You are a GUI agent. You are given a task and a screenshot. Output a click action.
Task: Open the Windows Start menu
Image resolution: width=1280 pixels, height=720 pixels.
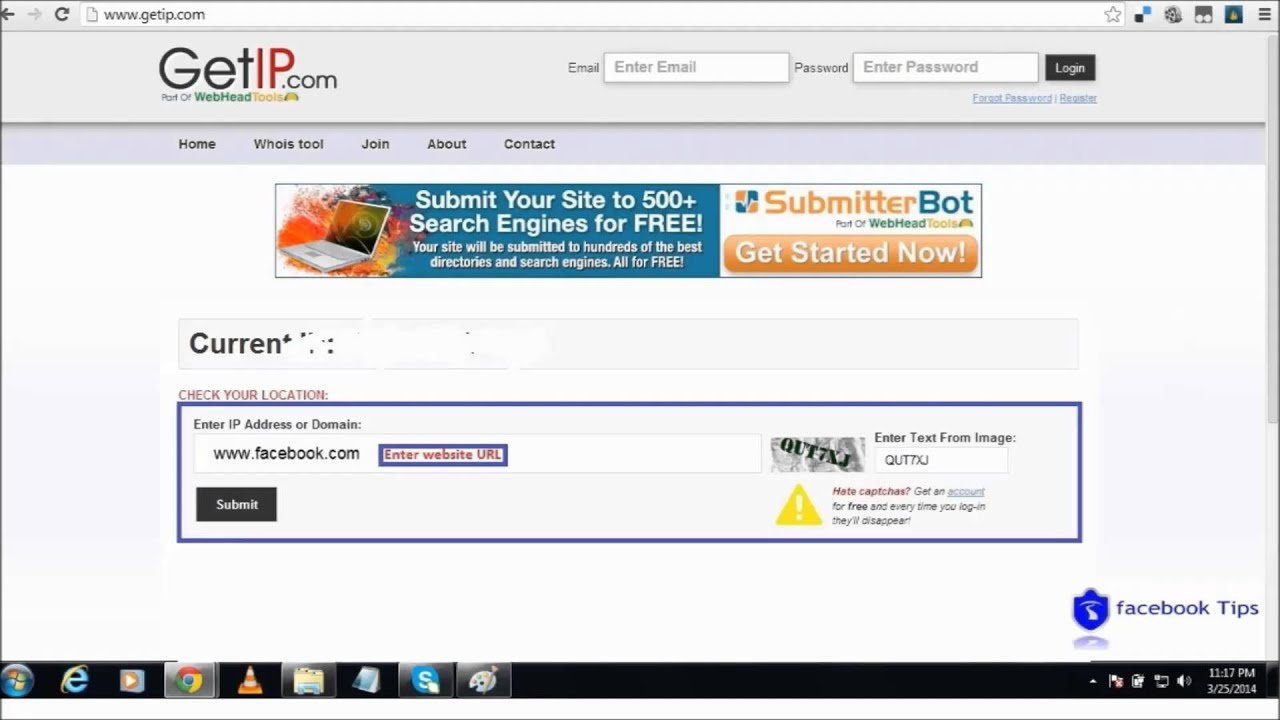(17, 681)
